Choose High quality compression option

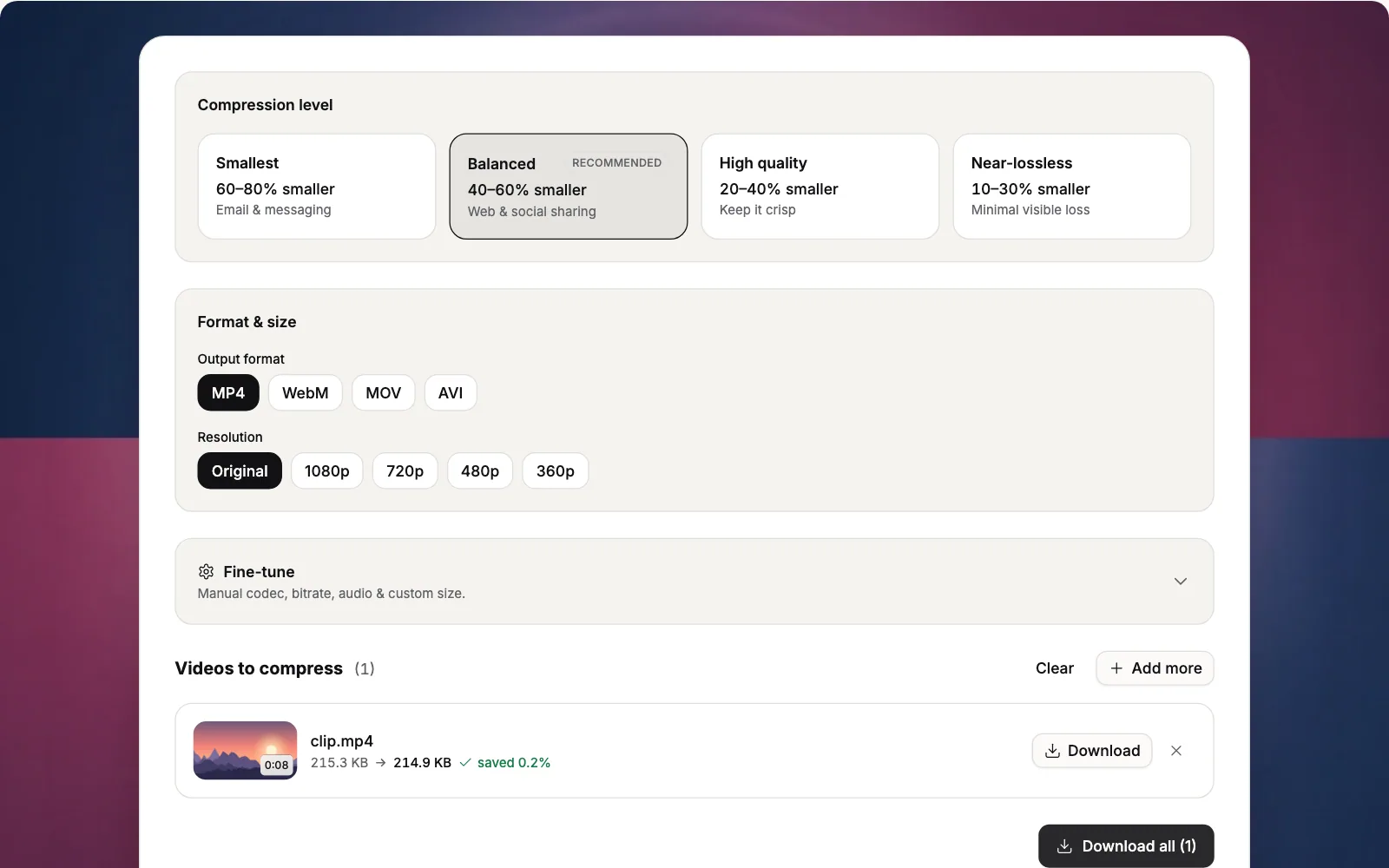(820, 186)
